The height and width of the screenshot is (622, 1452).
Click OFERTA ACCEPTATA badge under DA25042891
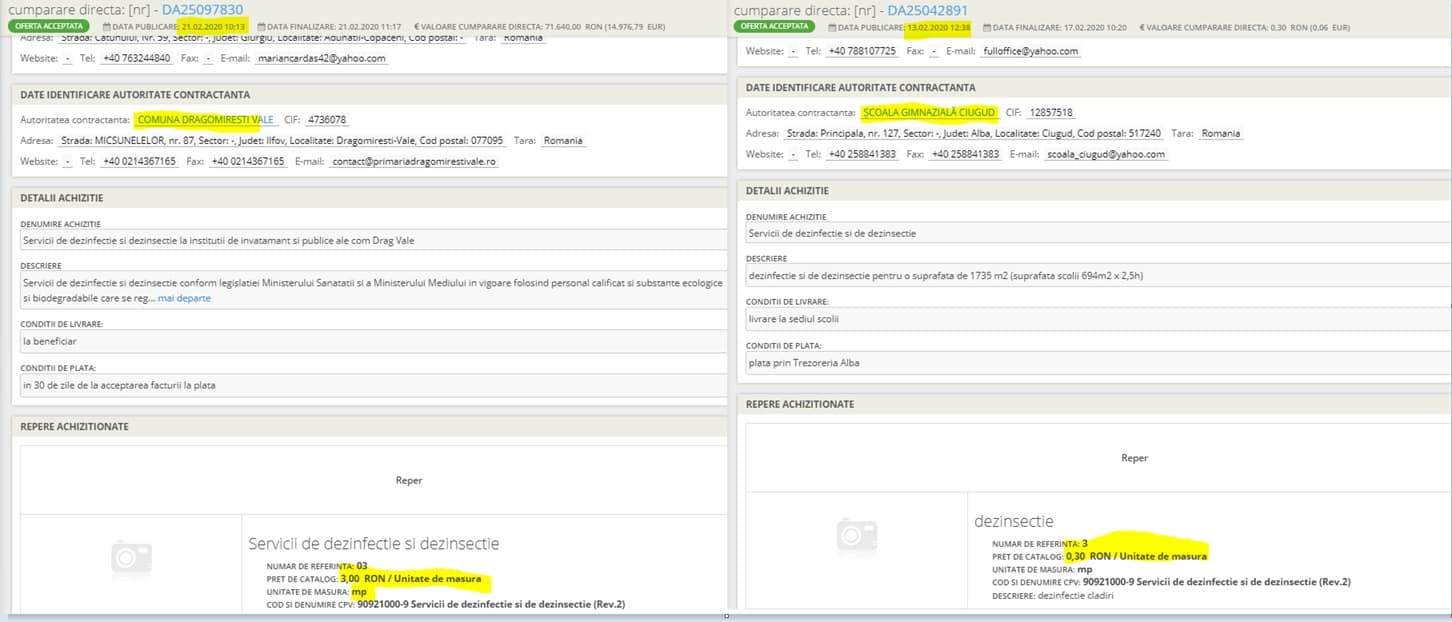[x=775, y=26]
